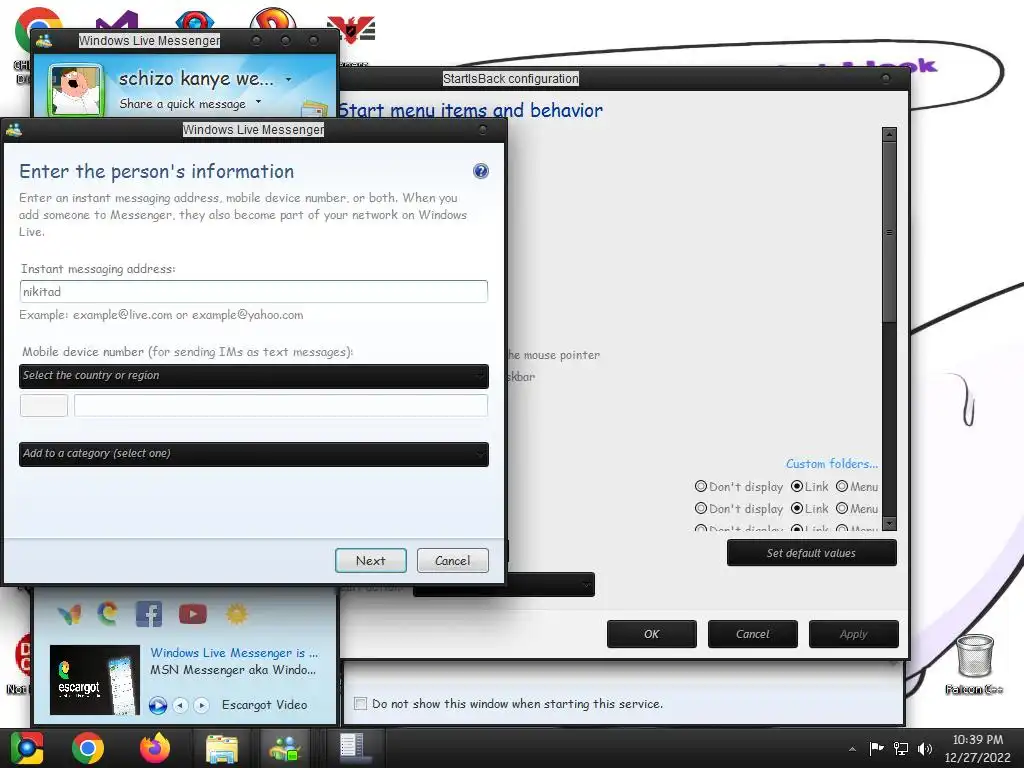Viewport: 1024px width, 768px height.
Task: Play the Escargot Video
Action: tap(157, 705)
